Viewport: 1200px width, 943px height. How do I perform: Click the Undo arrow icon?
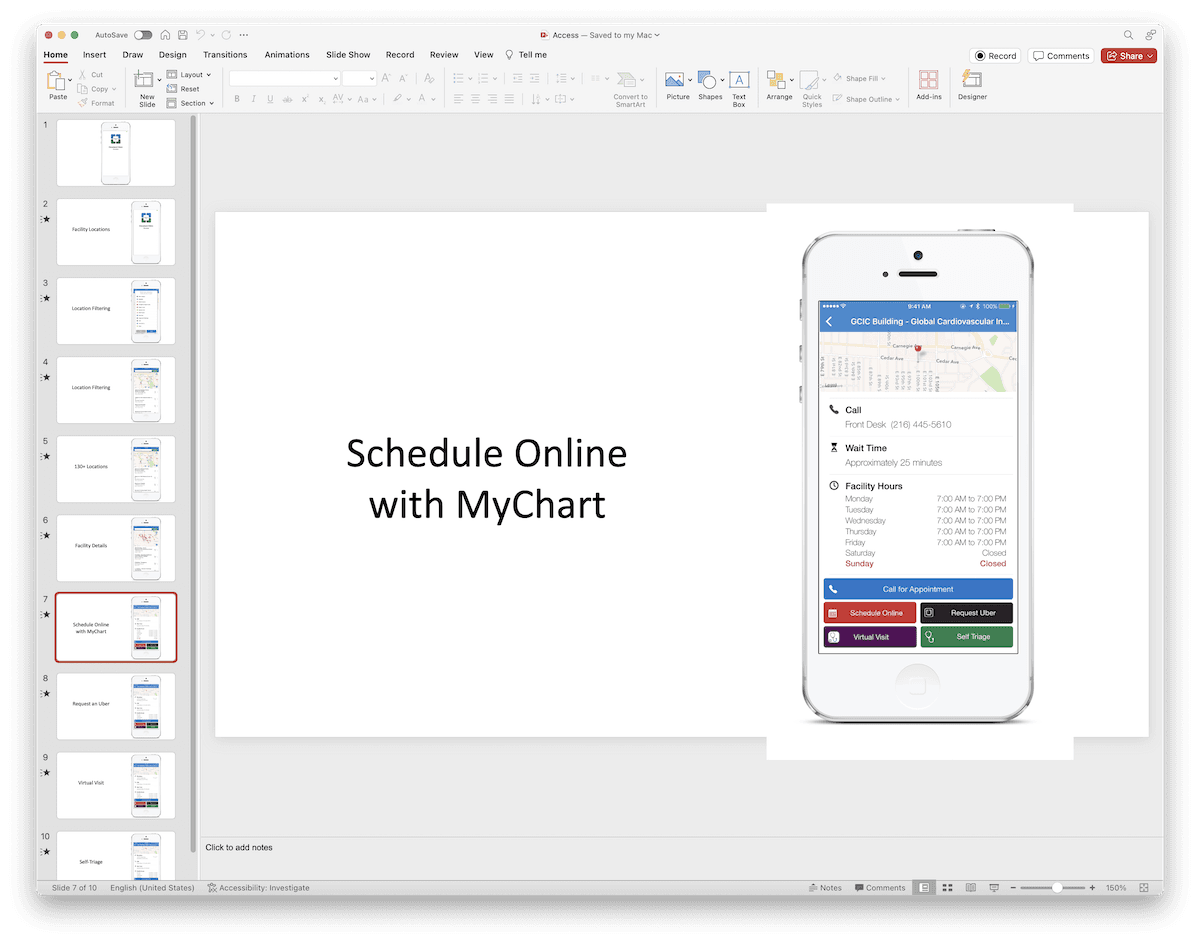pyautogui.click(x=201, y=35)
